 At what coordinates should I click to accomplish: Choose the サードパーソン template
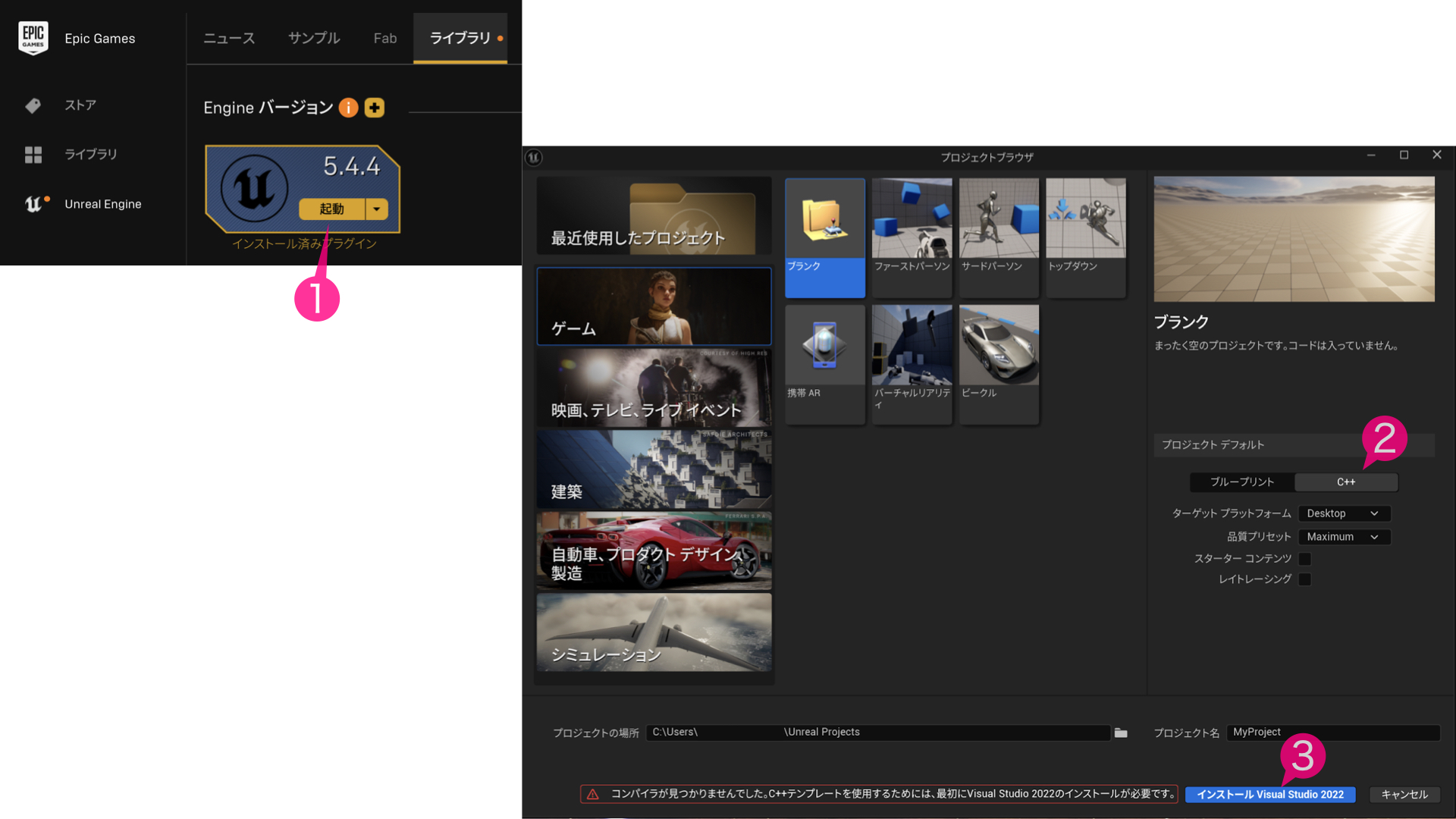999,237
